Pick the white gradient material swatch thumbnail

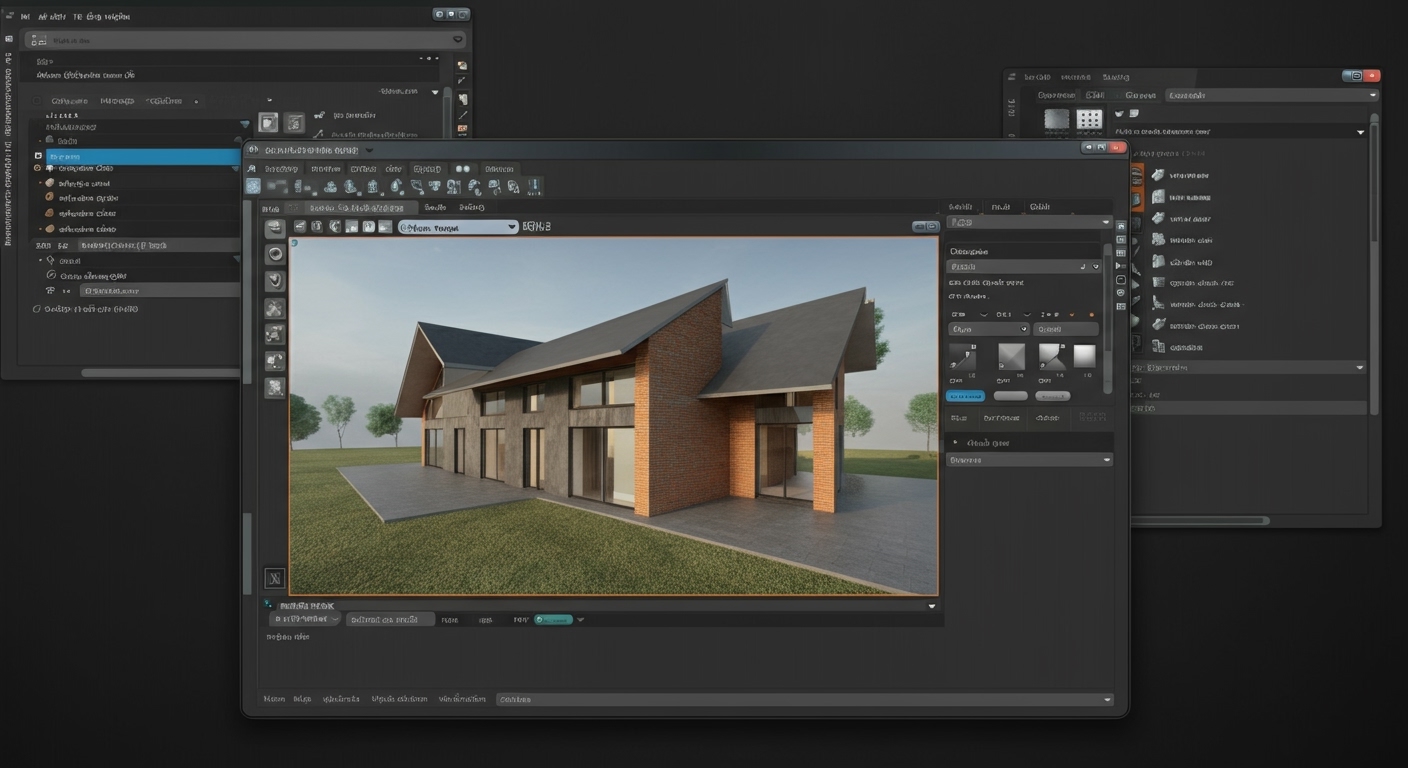click(1085, 358)
